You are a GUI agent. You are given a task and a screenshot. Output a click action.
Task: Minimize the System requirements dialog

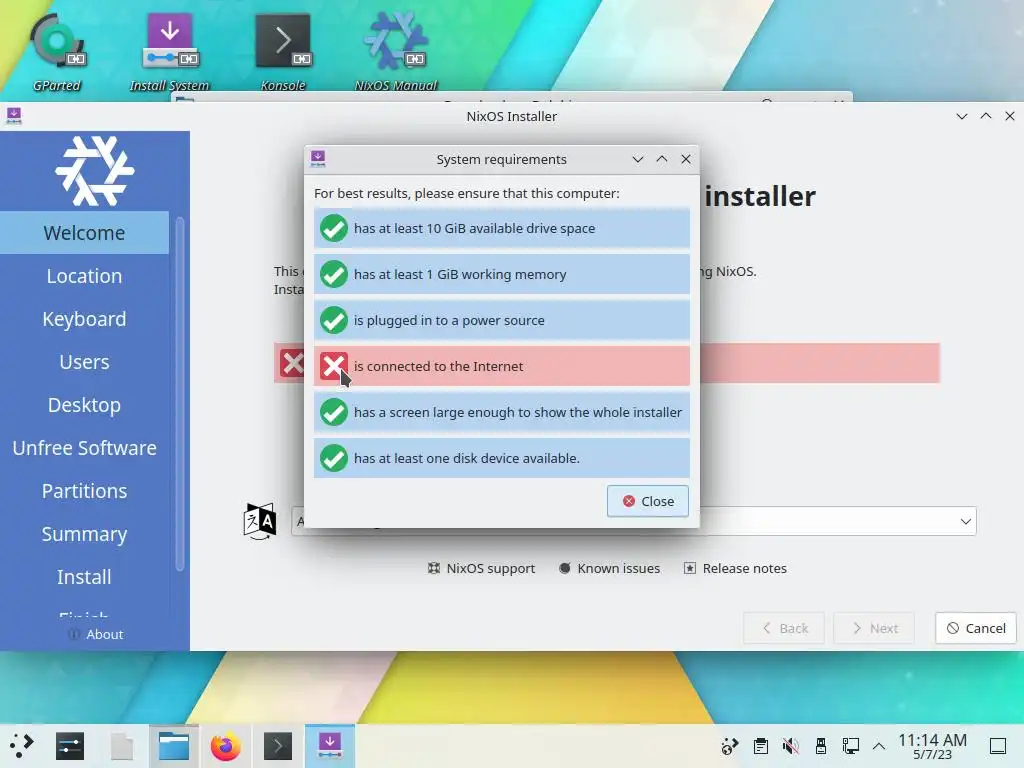pyautogui.click(x=638, y=159)
